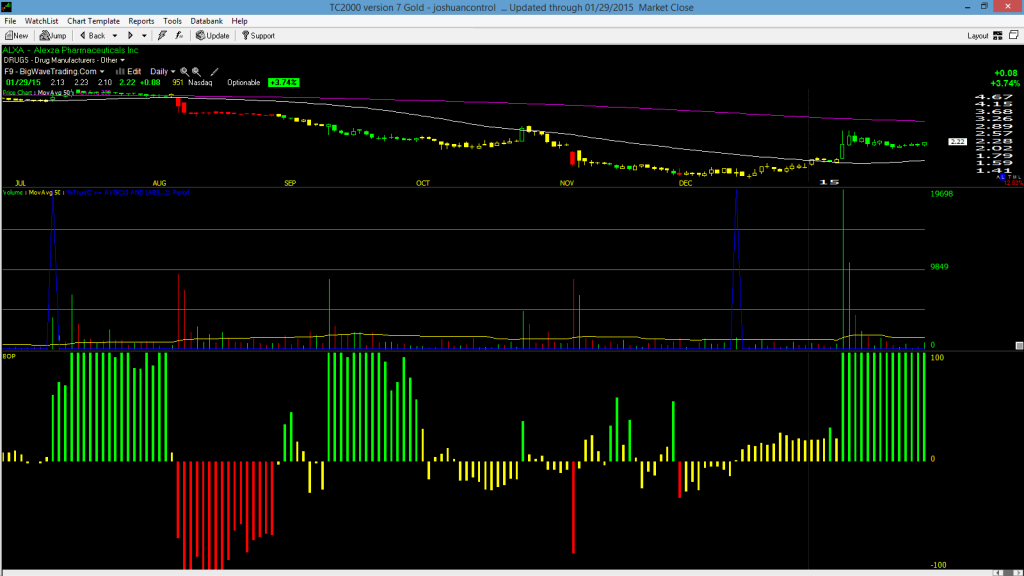Change the Daily time frame dropdown
The height and width of the screenshot is (576, 1024).
click(x=163, y=72)
